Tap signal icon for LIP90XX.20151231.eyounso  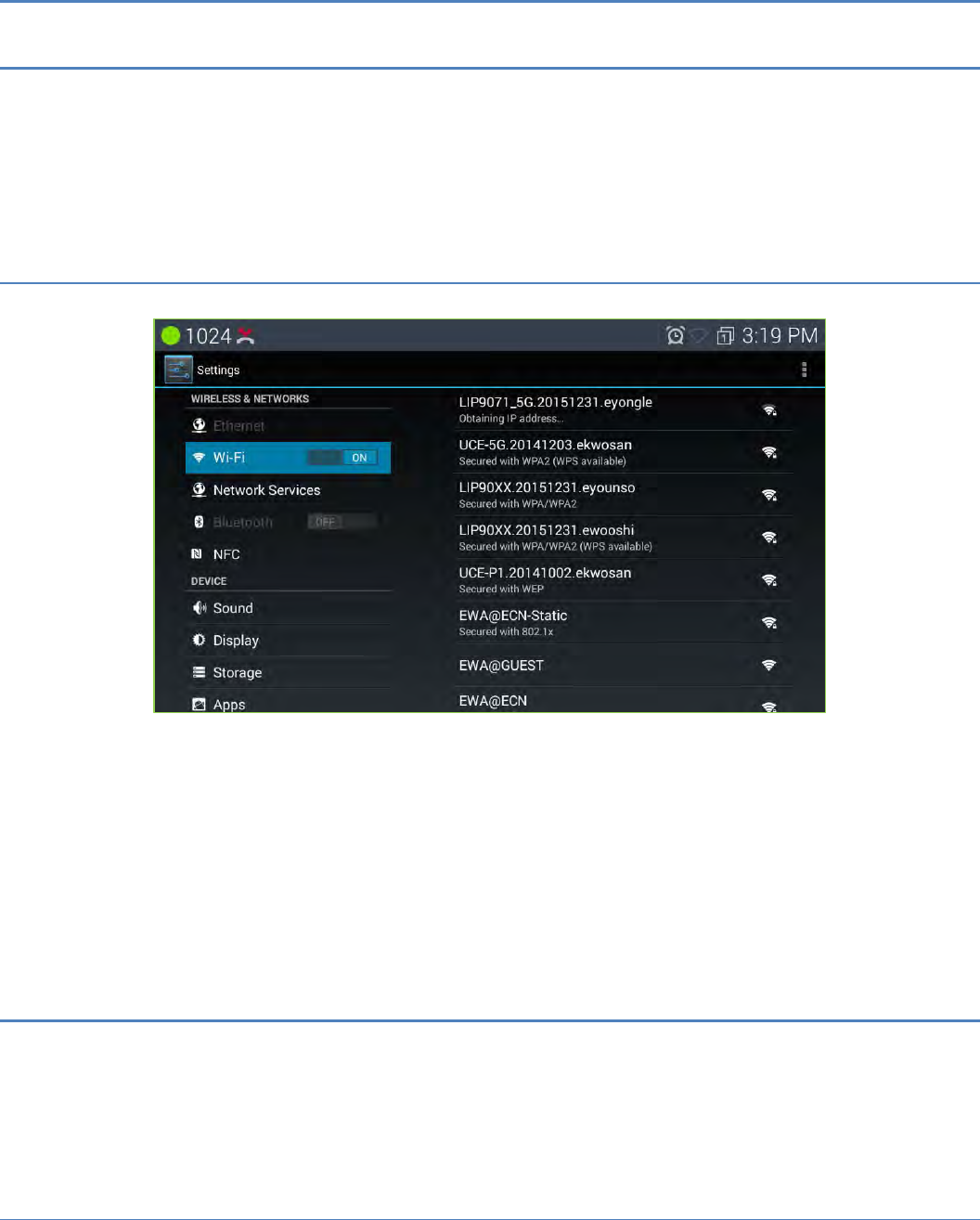pyautogui.click(x=769, y=495)
